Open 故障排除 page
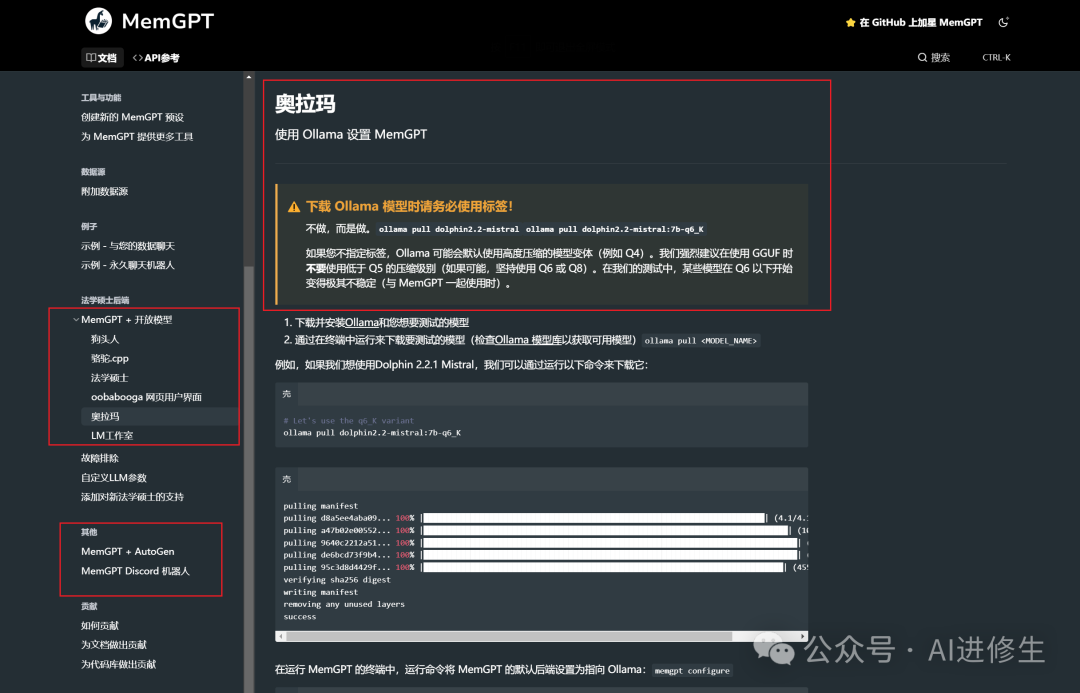Image resolution: width=1080 pixels, height=693 pixels. click(x=100, y=458)
